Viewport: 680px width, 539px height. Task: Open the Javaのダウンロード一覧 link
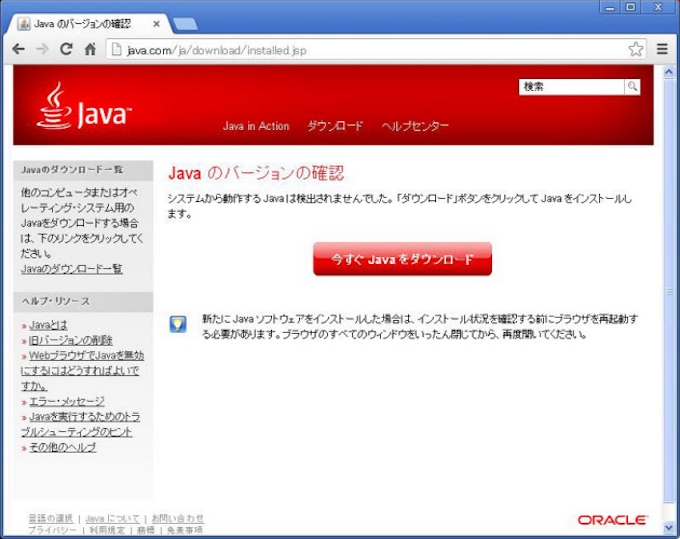click(x=72, y=269)
